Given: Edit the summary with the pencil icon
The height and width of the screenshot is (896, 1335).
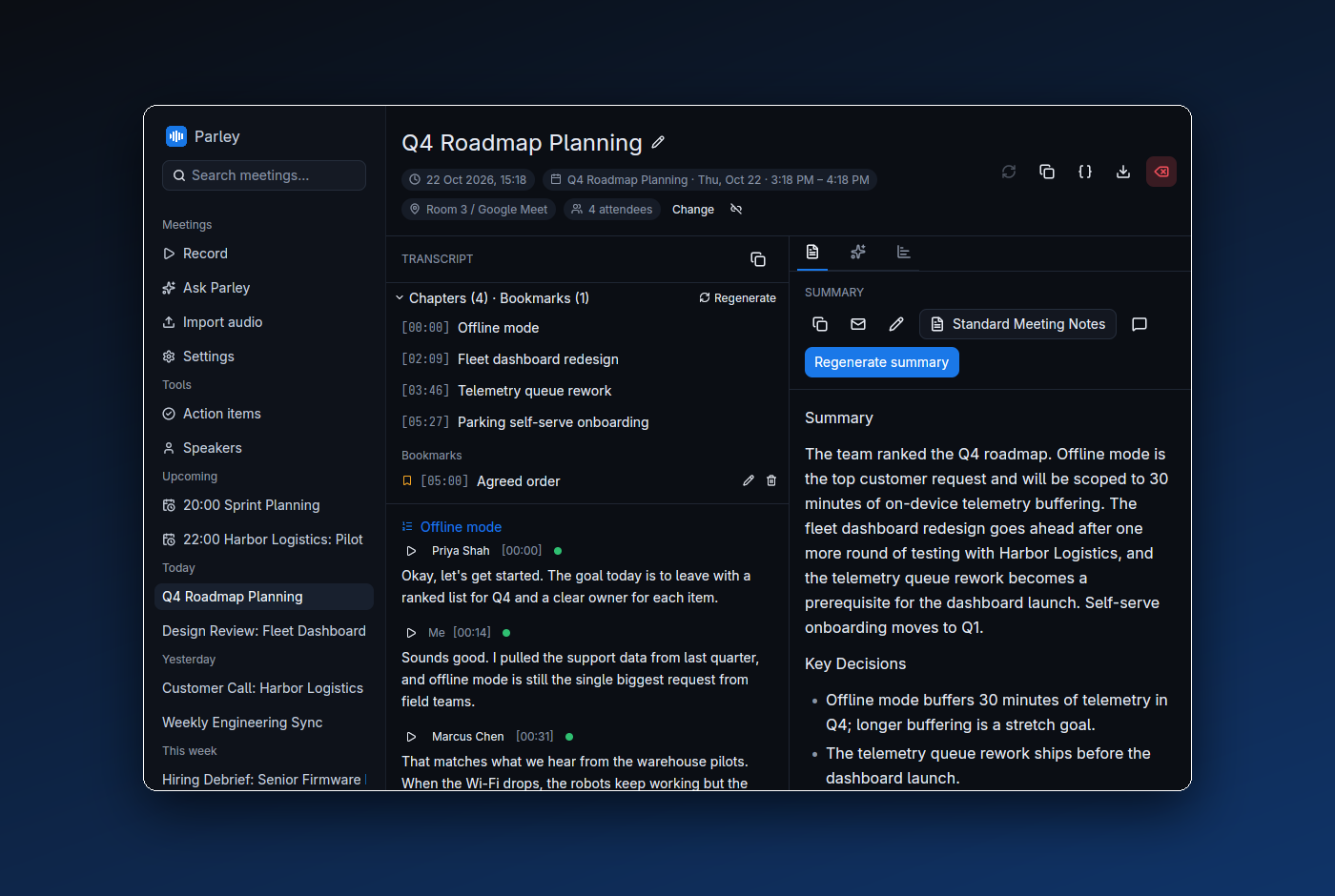Looking at the screenshot, I should click(x=896, y=324).
